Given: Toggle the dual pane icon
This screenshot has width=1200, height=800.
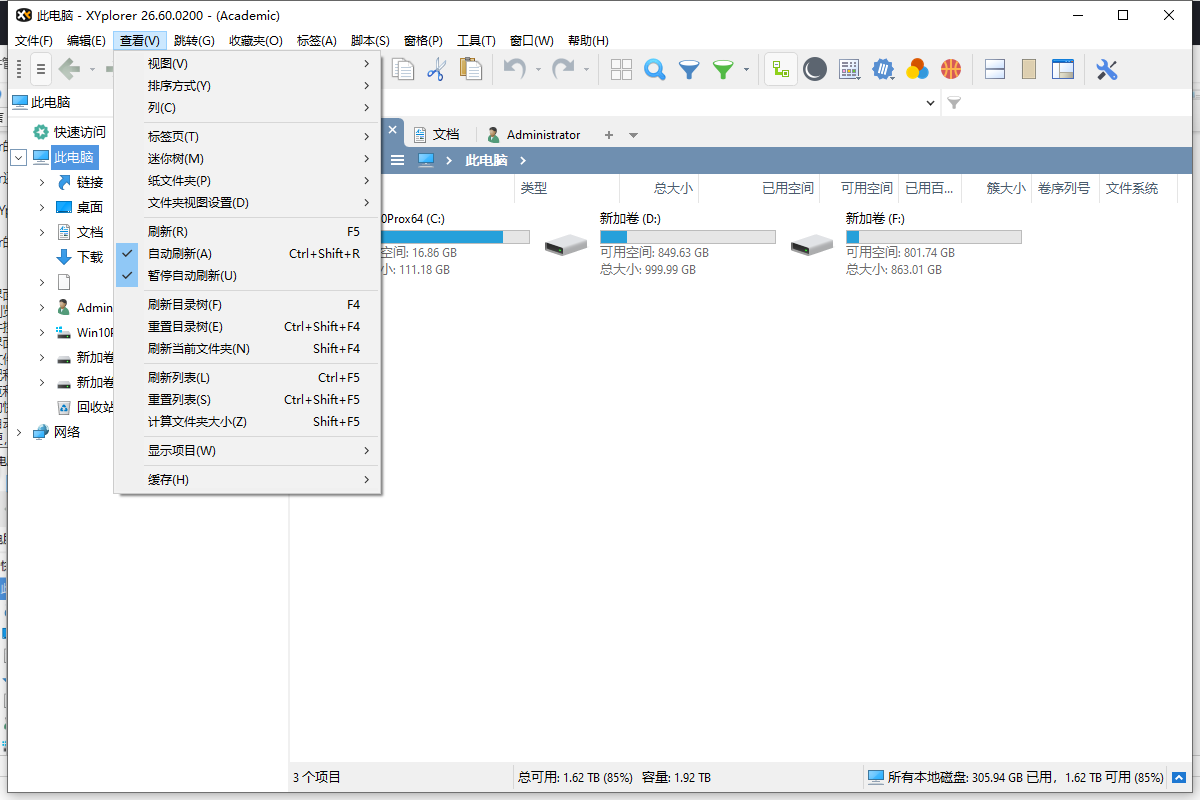Looking at the screenshot, I should click(x=995, y=69).
